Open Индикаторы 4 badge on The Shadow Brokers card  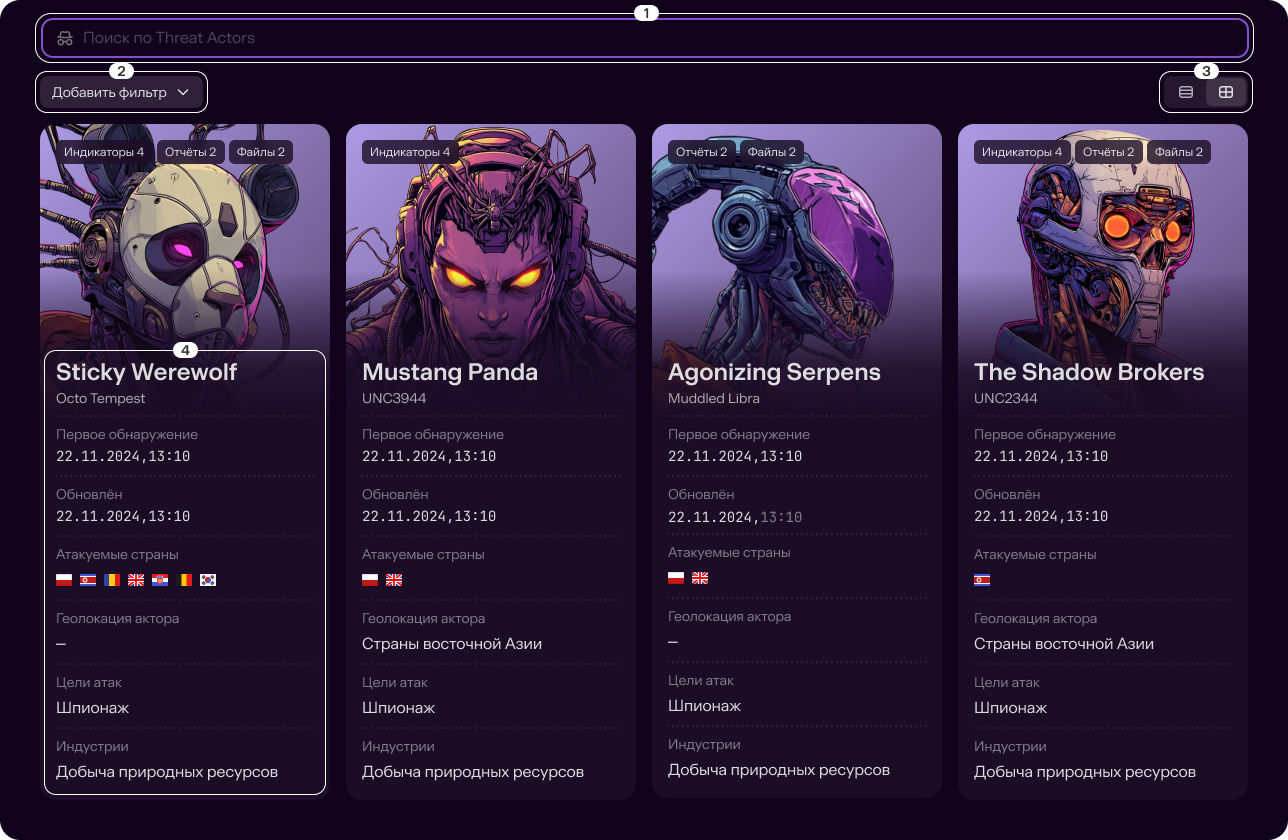click(x=1022, y=152)
